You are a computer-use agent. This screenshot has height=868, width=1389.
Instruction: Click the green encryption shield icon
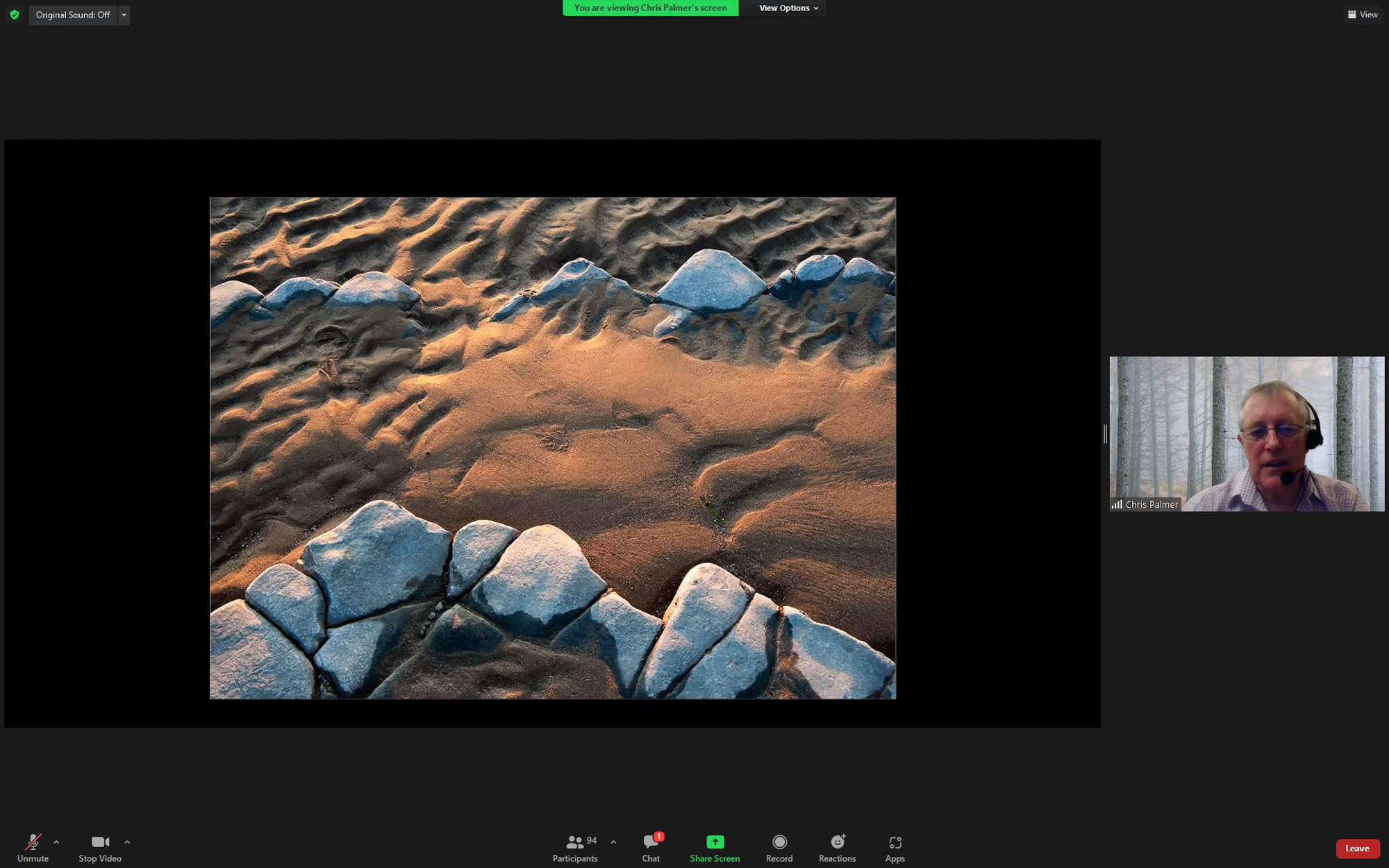click(x=15, y=15)
